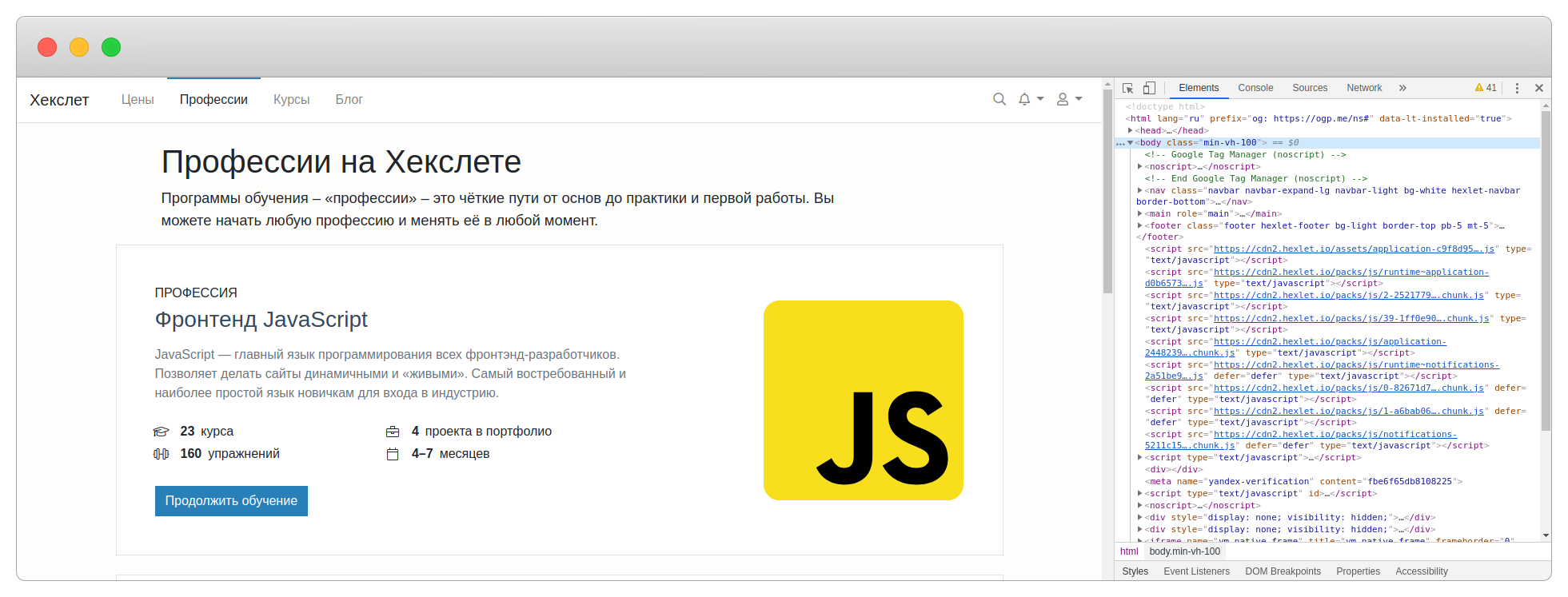Click the DevTools inspect element cursor icon
The width and height of the screenshot is (1568, 597).
(x=1128, y=88)
